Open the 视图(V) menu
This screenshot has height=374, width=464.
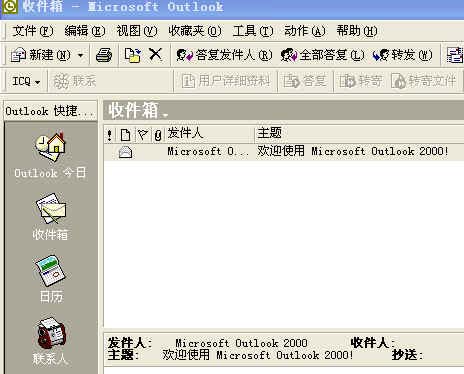137,31
